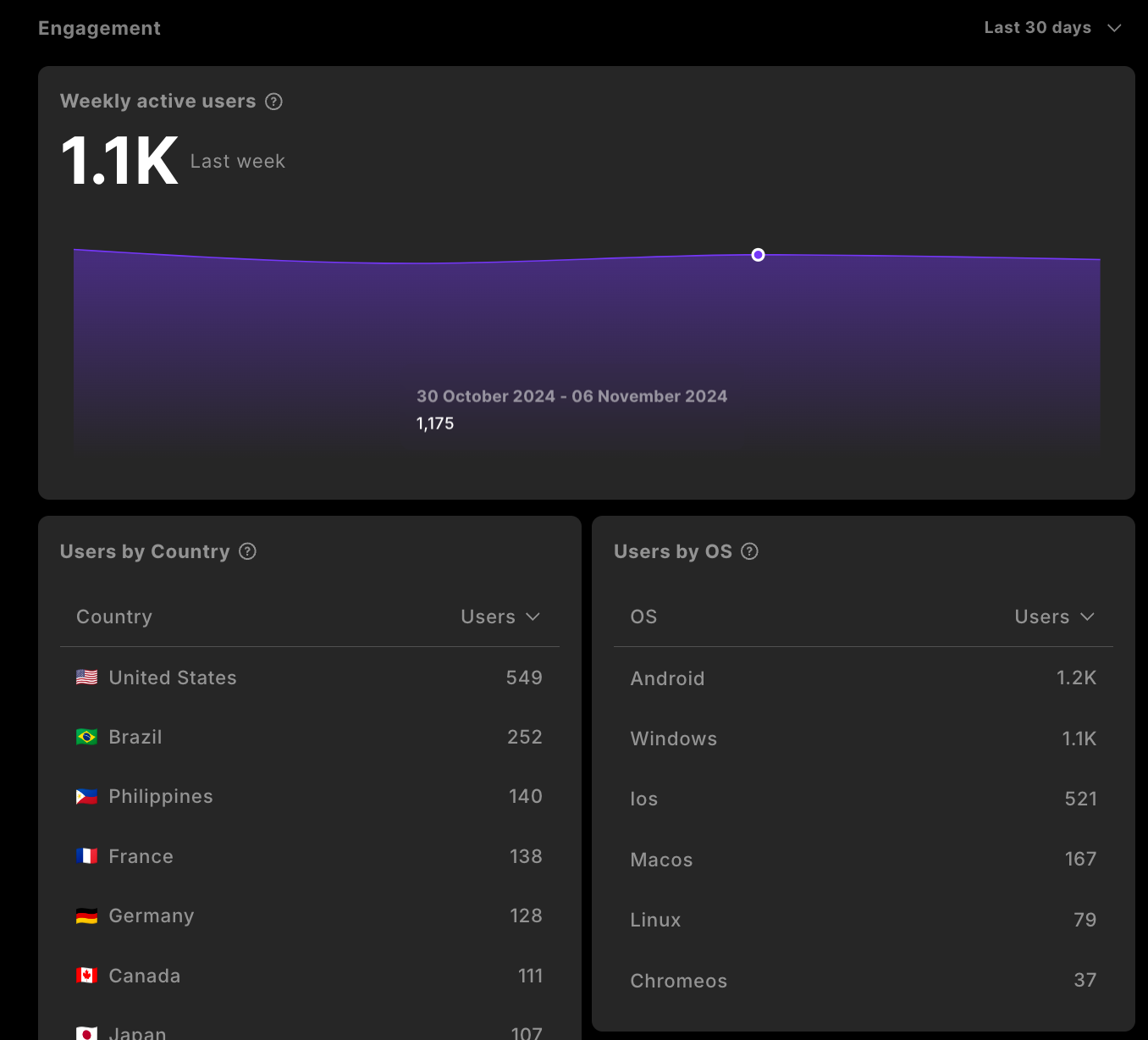This screenshot has width=1148, height=1040.
Task: Click the Brazil flag icon
Action: click(x=86, y=737)
